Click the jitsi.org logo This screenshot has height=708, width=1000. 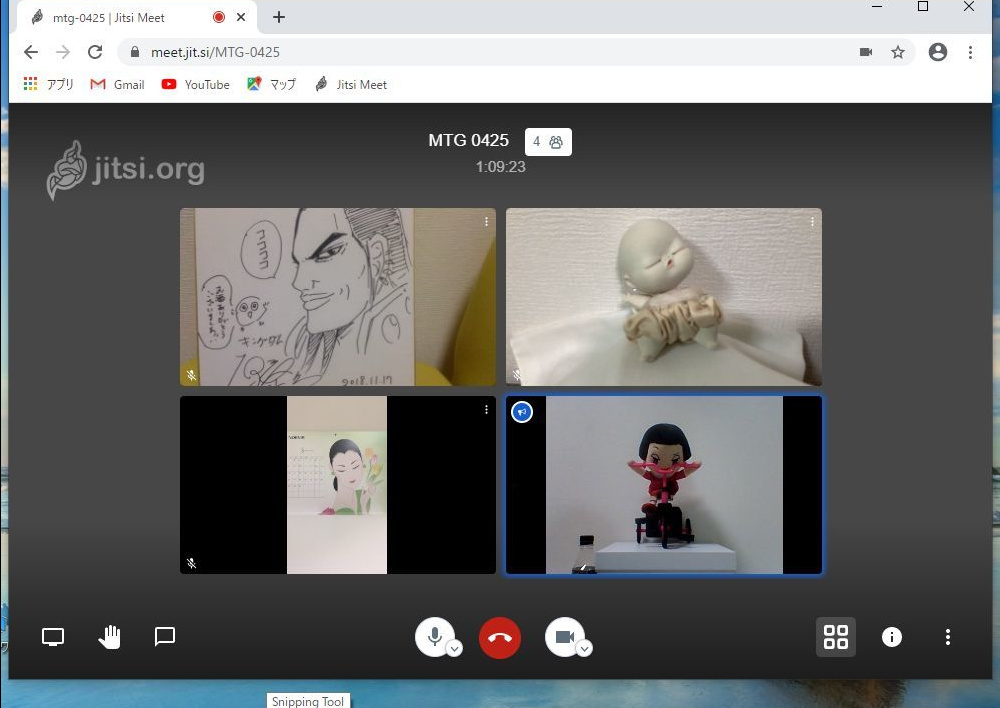click(126, 170)
